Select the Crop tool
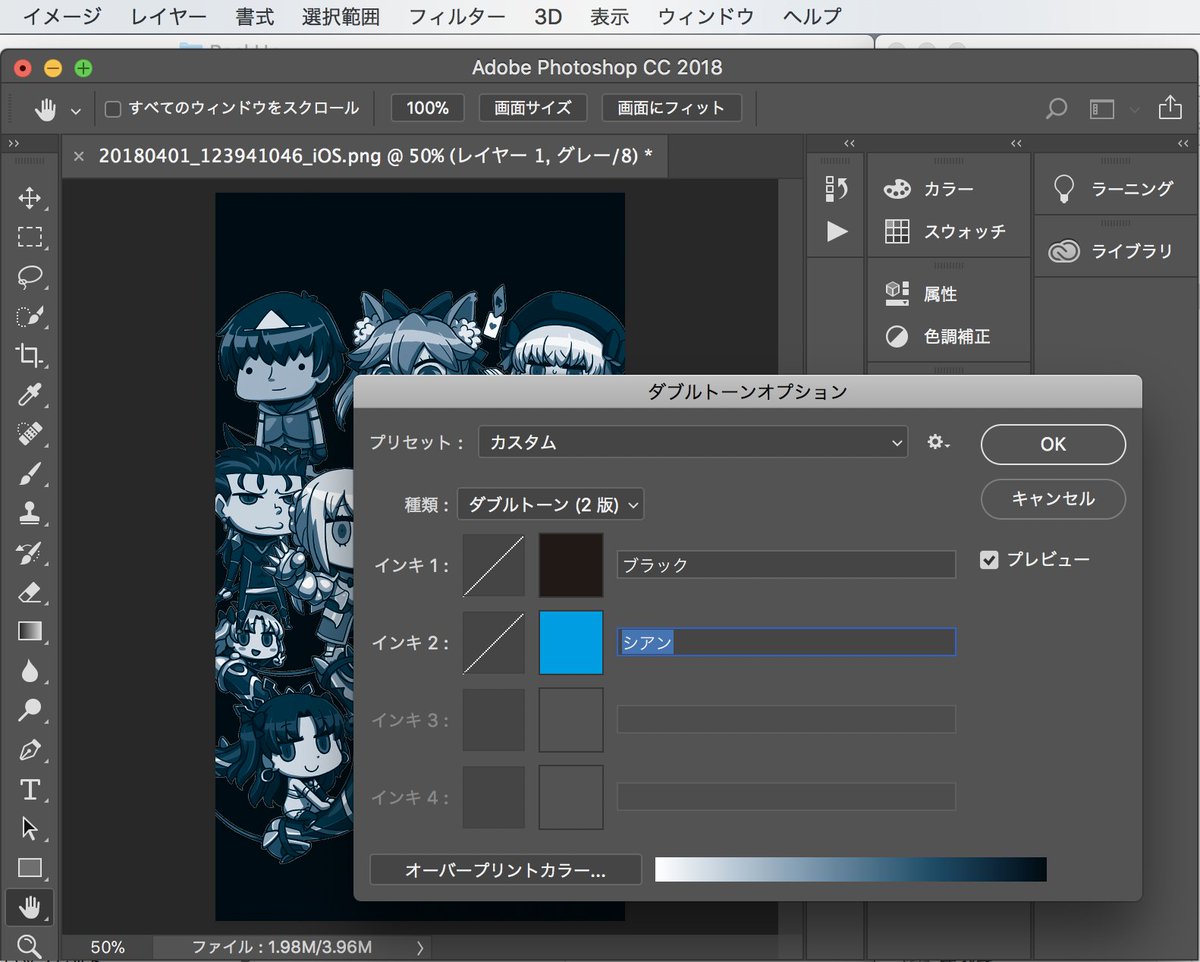 pos(29,355)
